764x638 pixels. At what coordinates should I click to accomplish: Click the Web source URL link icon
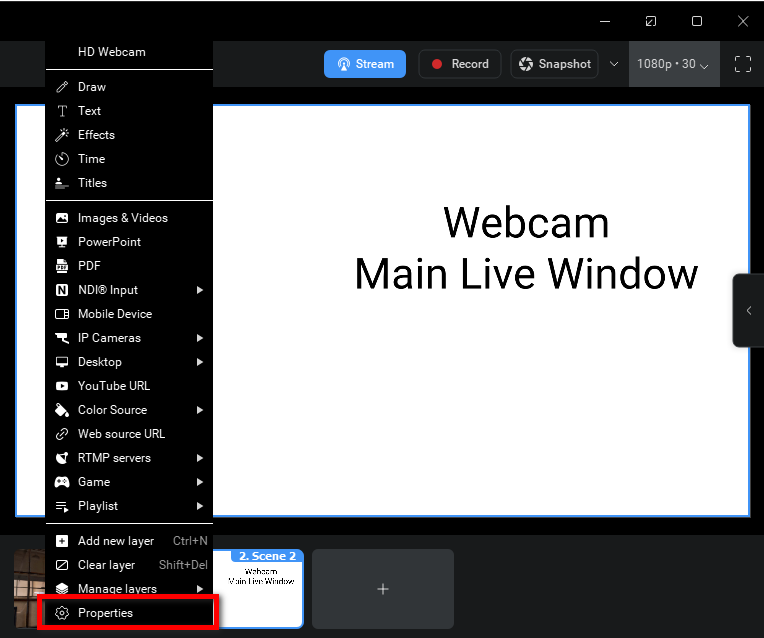(62, 434)
